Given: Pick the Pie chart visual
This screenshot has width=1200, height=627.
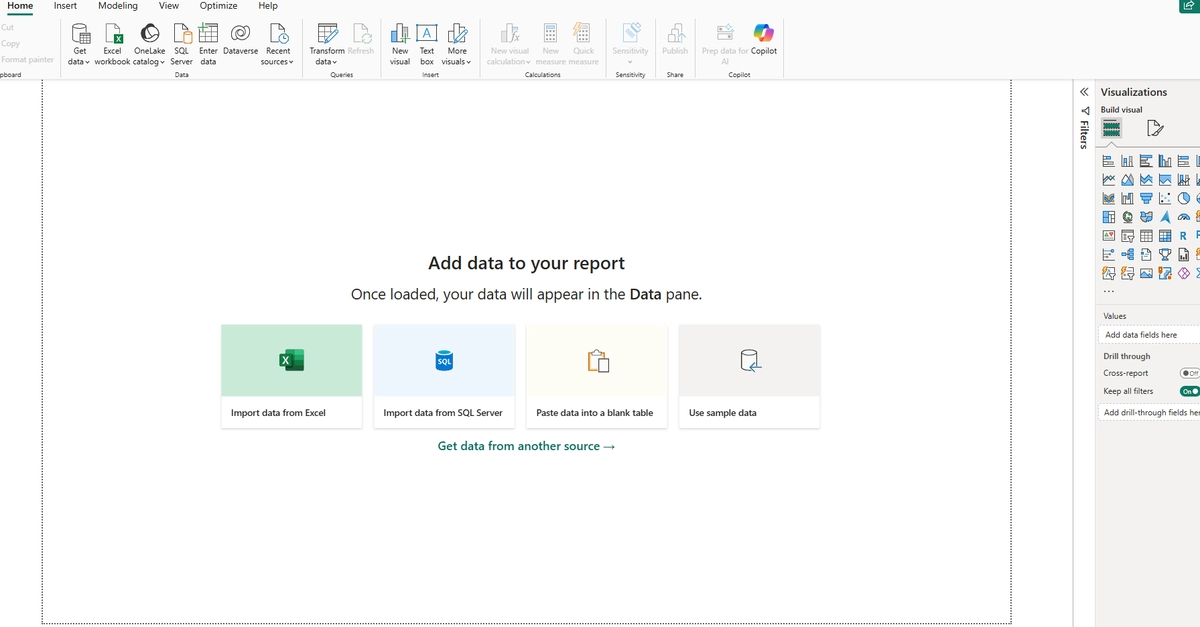Looking at the screenshot, I should [1184, 198].
